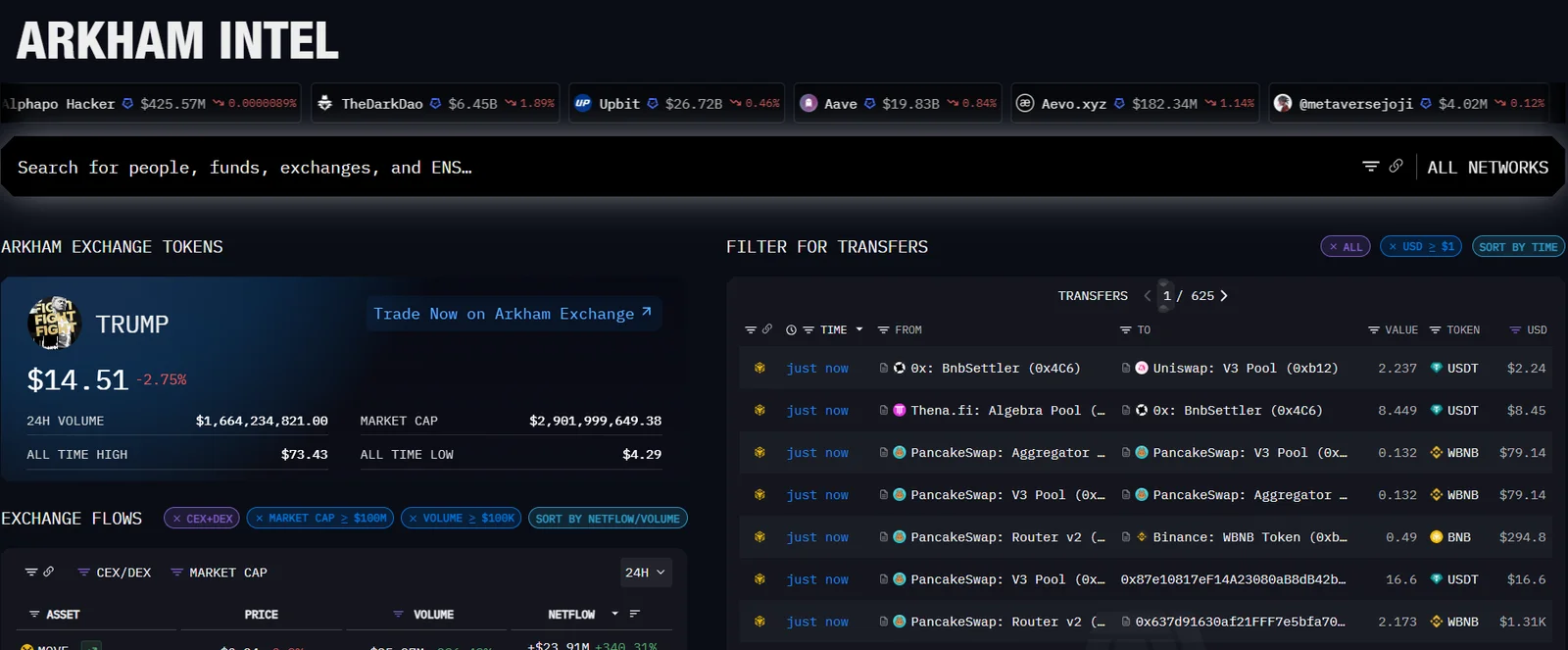Click the TRUMP token image
The width and height of the screenshot is (1568, 650).
[53, 323]
